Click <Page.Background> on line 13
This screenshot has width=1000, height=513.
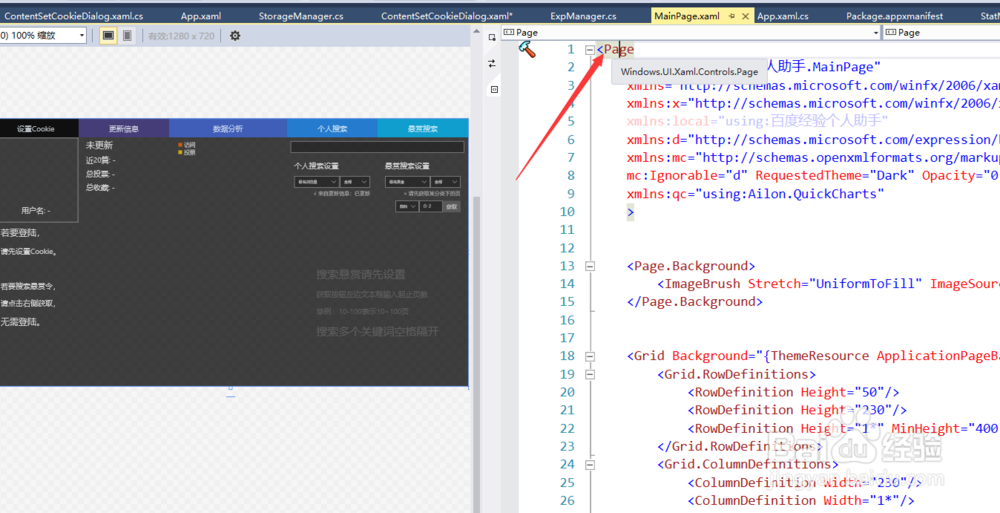[691, 266]
